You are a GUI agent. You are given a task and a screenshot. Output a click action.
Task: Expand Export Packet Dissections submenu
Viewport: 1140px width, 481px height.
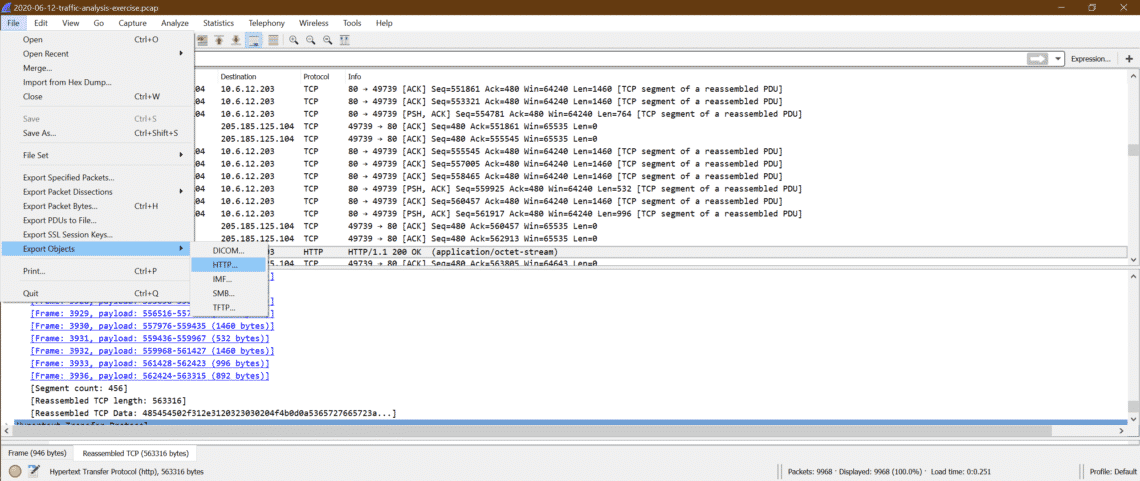pos(97,192)
